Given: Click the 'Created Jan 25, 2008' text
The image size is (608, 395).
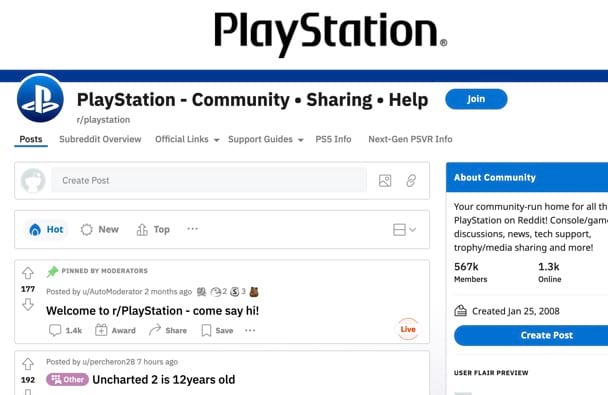Looking at the screenshot, I should tap(516, 311).
